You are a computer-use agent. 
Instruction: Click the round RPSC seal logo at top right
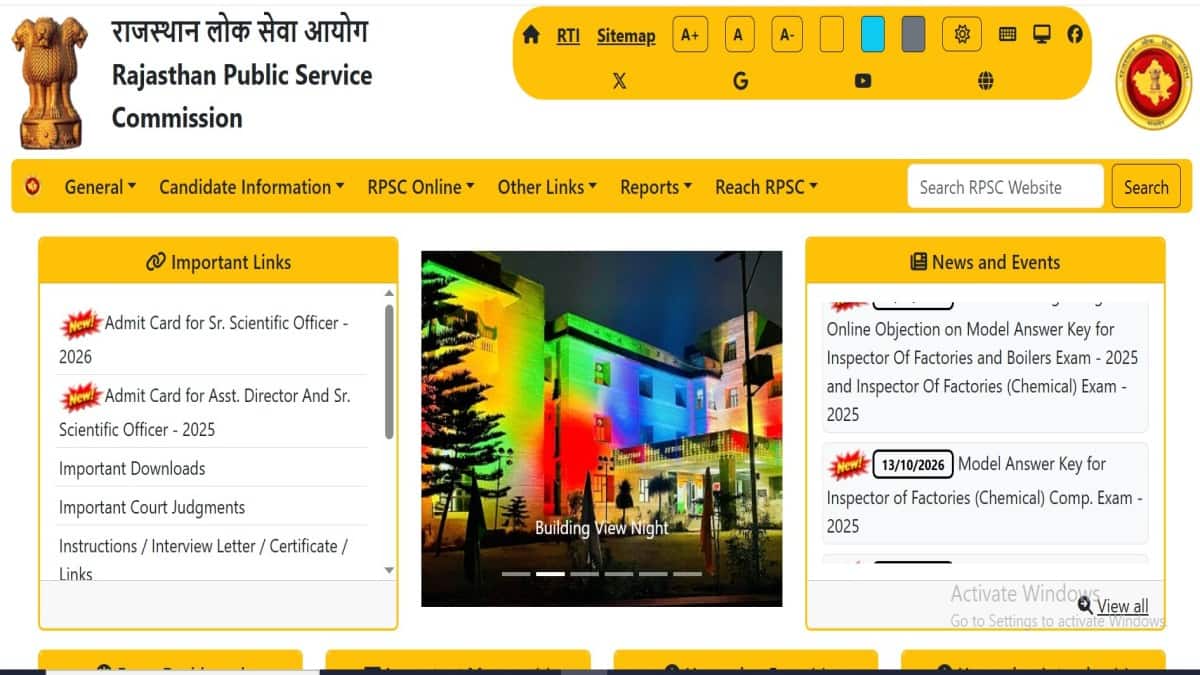tap(1154, 82)
